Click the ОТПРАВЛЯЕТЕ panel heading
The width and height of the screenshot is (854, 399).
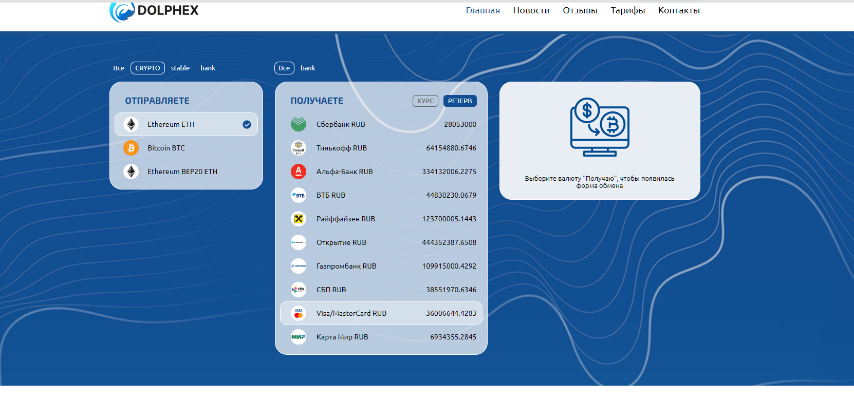[157, 101]
